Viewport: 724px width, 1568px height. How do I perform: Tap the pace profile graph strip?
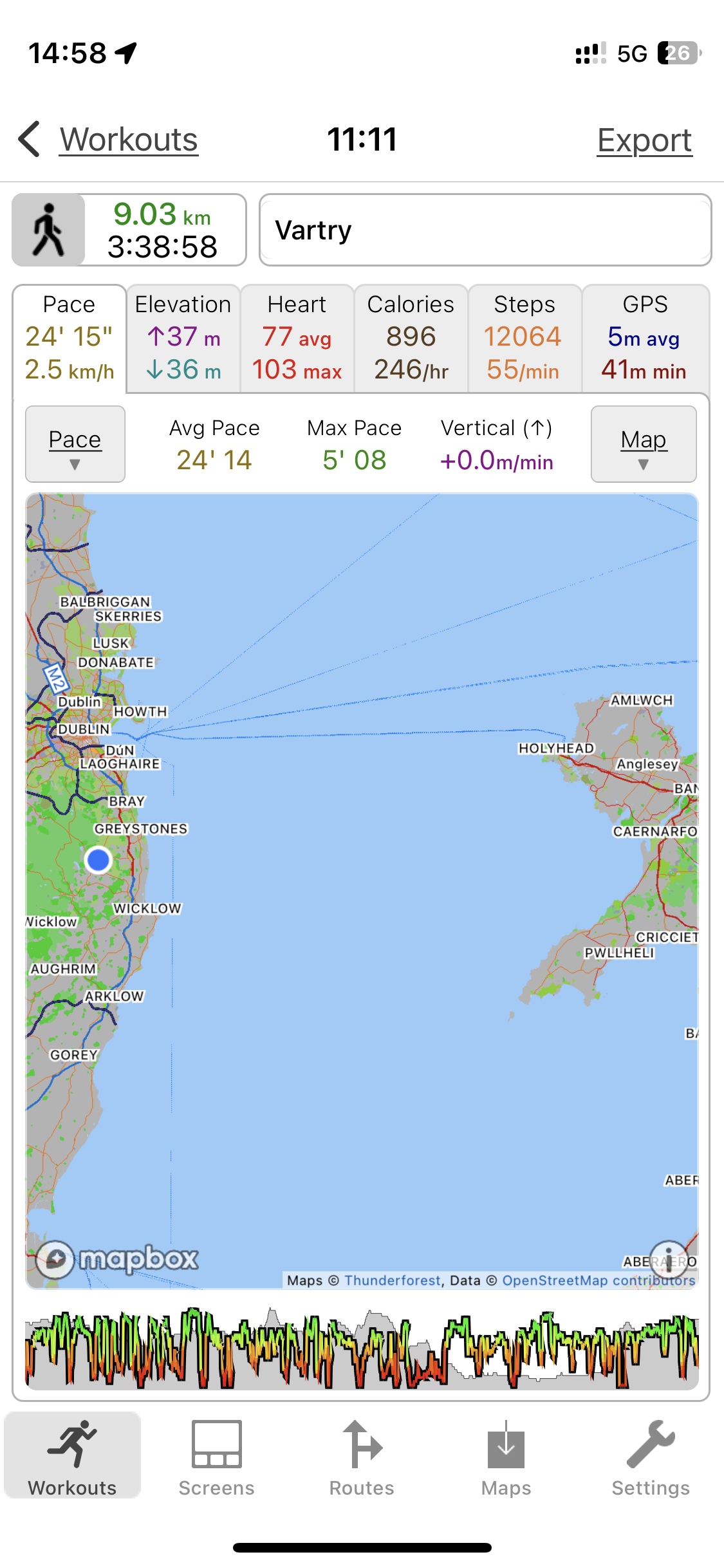click(x=362, y=1348)
